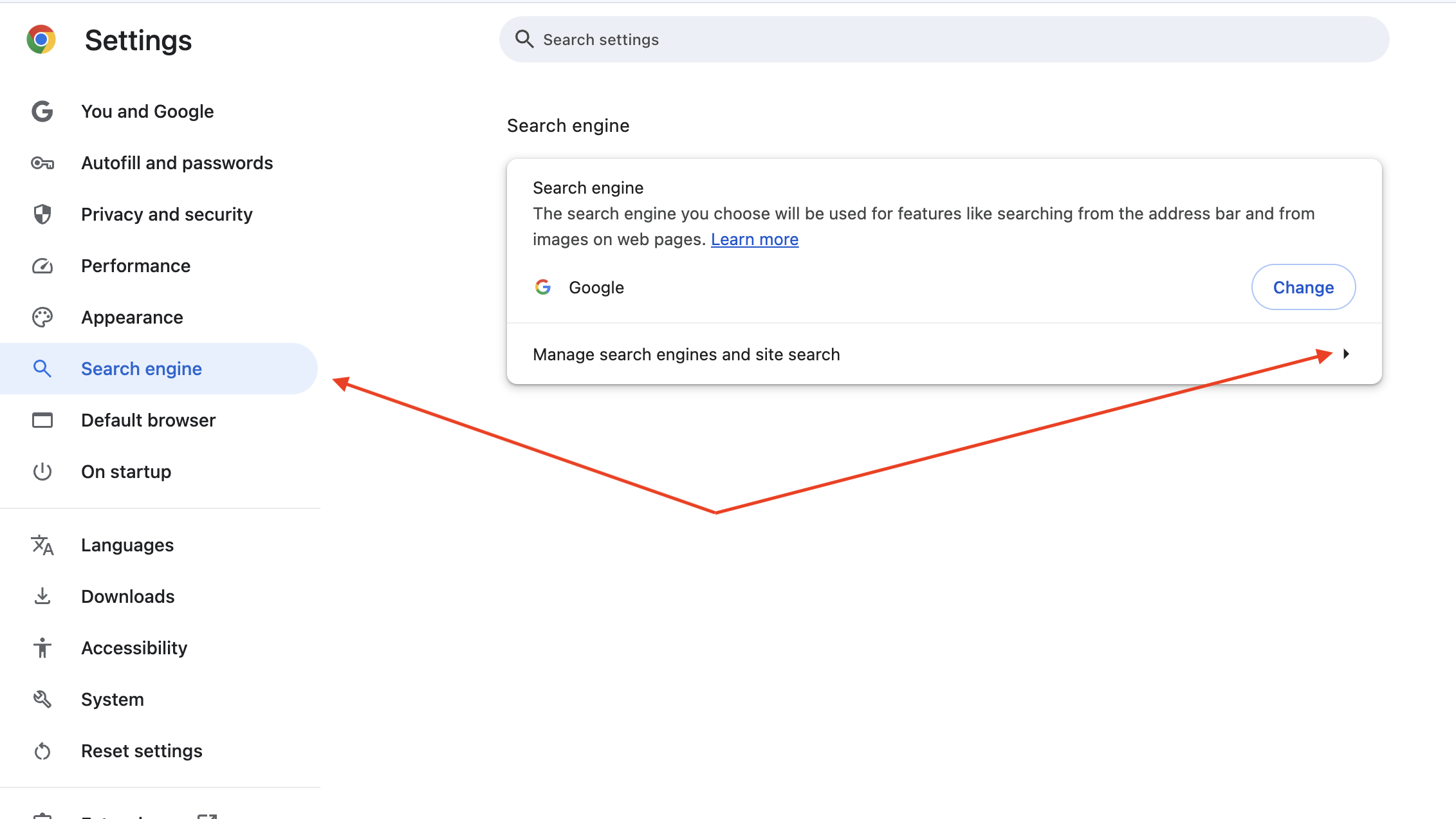
Task: Click the key icon for Autofill
Action: click(x=42, y=163)
